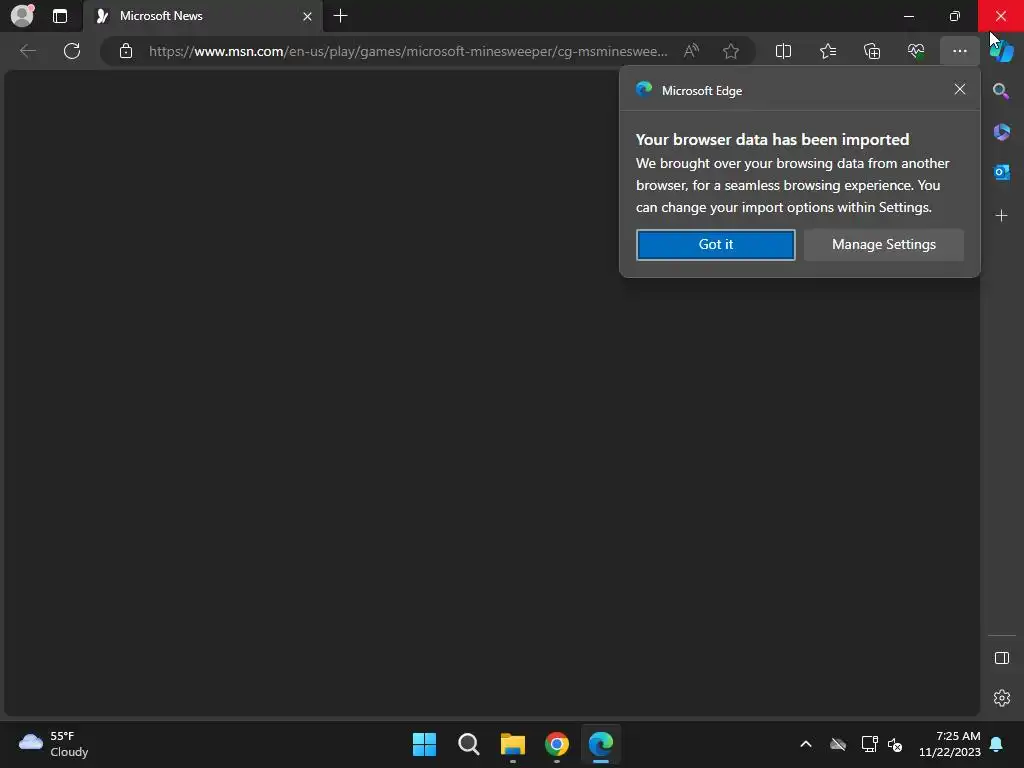Open notifications bell icon

click(997, 744)
